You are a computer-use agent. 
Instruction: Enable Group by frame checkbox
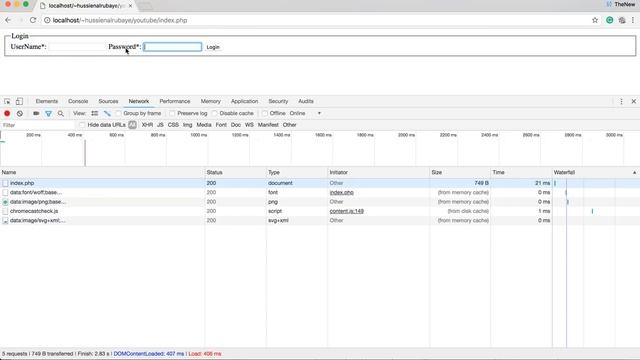118,113
